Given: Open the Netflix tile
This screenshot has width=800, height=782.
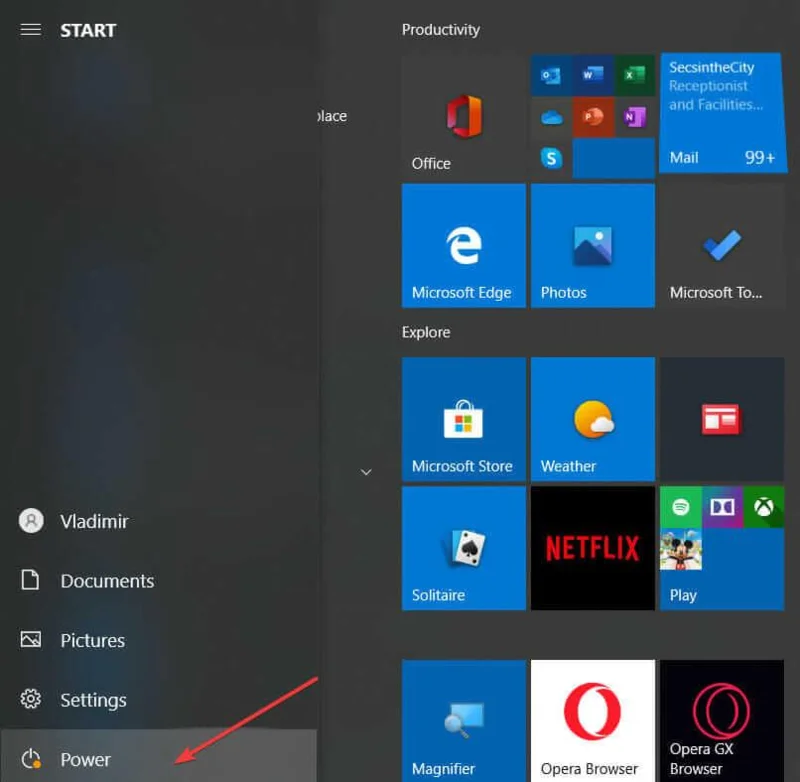Looking at the screenshot, I should point(593,548).
